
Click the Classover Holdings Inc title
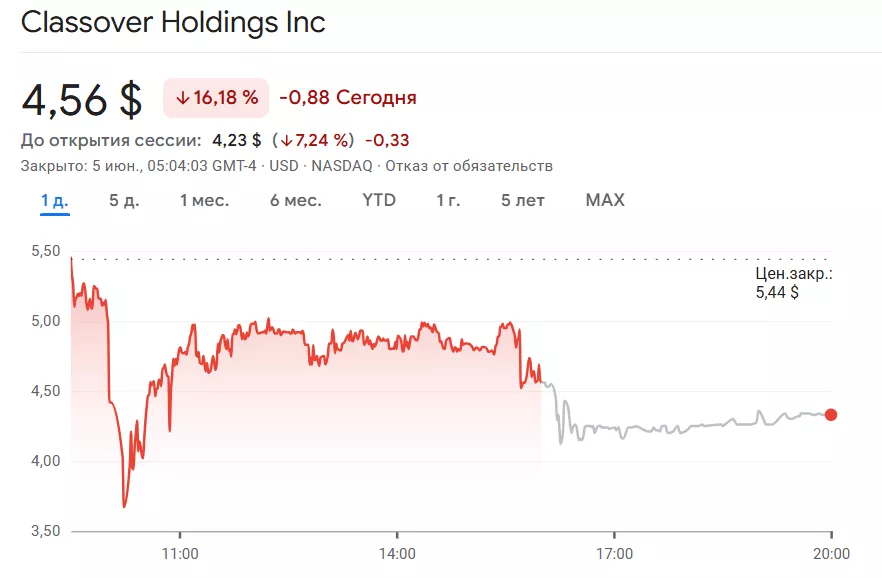[x=173, y=22]
